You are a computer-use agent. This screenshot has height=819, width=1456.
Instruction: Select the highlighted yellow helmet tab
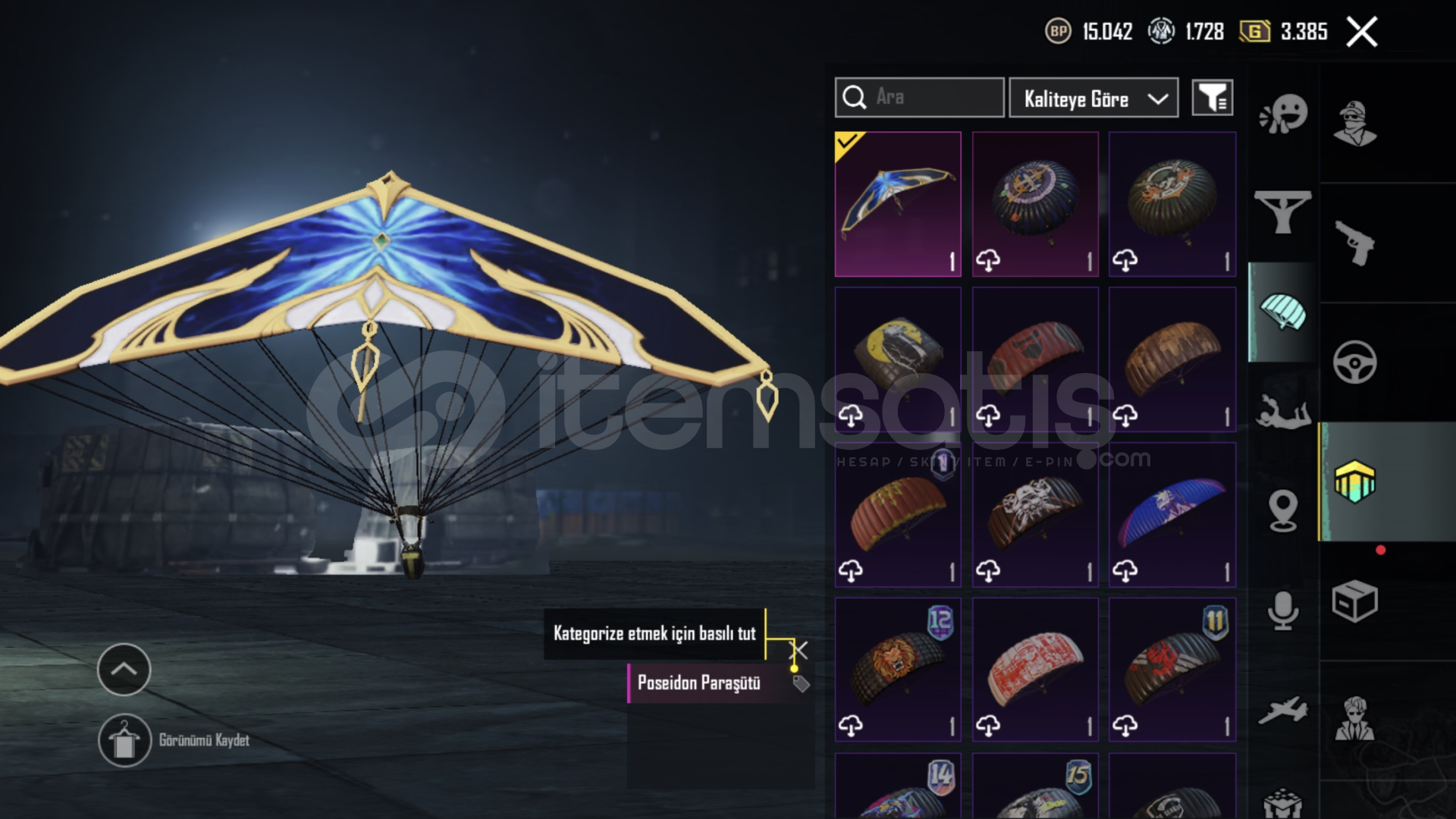1355,482
